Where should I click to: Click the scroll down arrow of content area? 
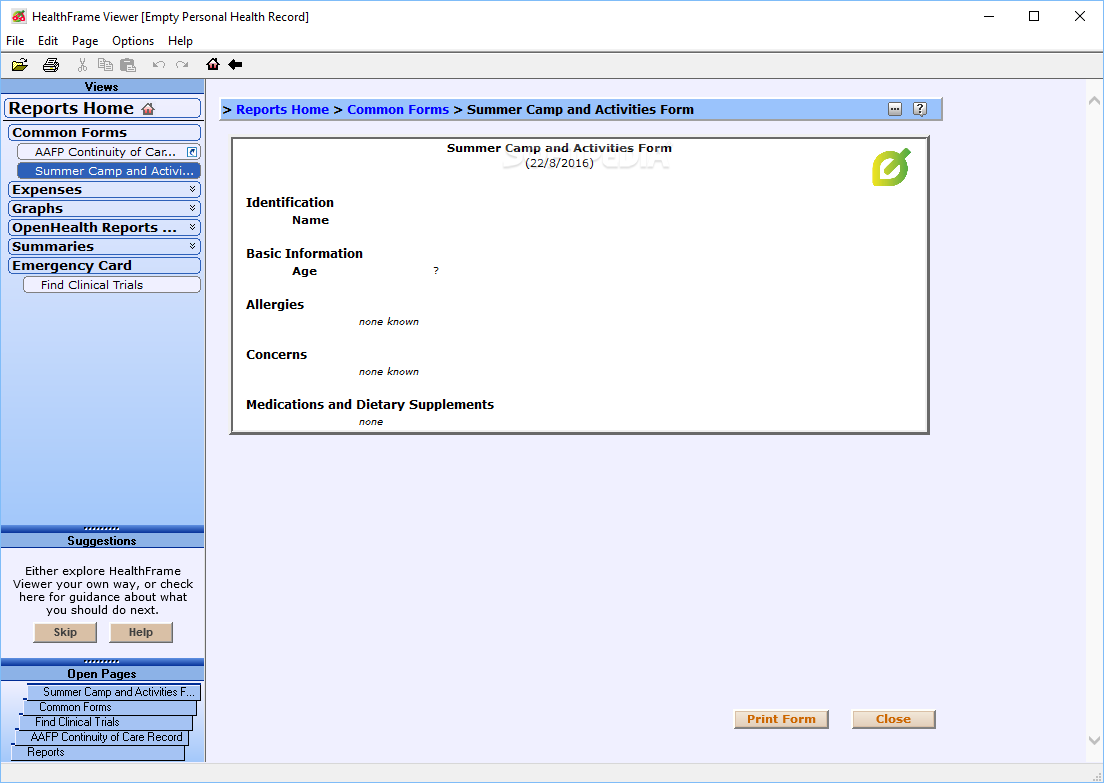coord(1094,741)
